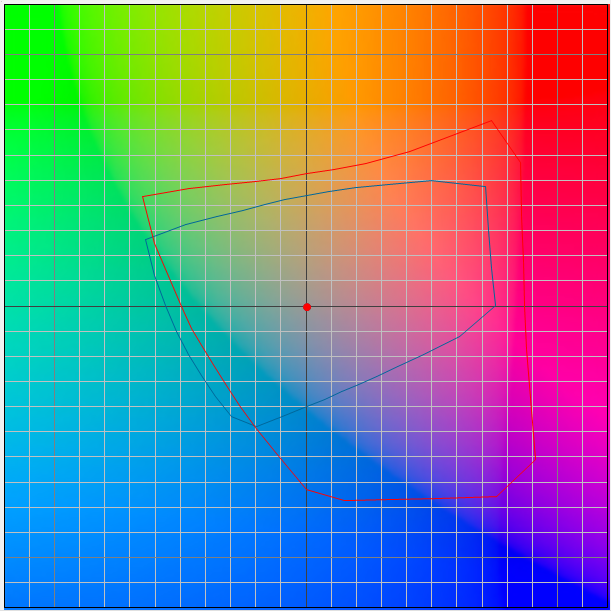Viewport: 611px width, 611px height.
Task: Select the blue gamut vertex on the horizontal axis
Action: (x=495, y=306)
